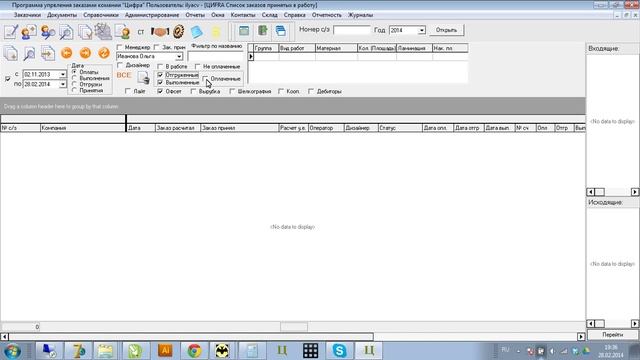This screenshot has height=360, width=640.
Task: Click the handshake icon
Action: coord(160,31)
